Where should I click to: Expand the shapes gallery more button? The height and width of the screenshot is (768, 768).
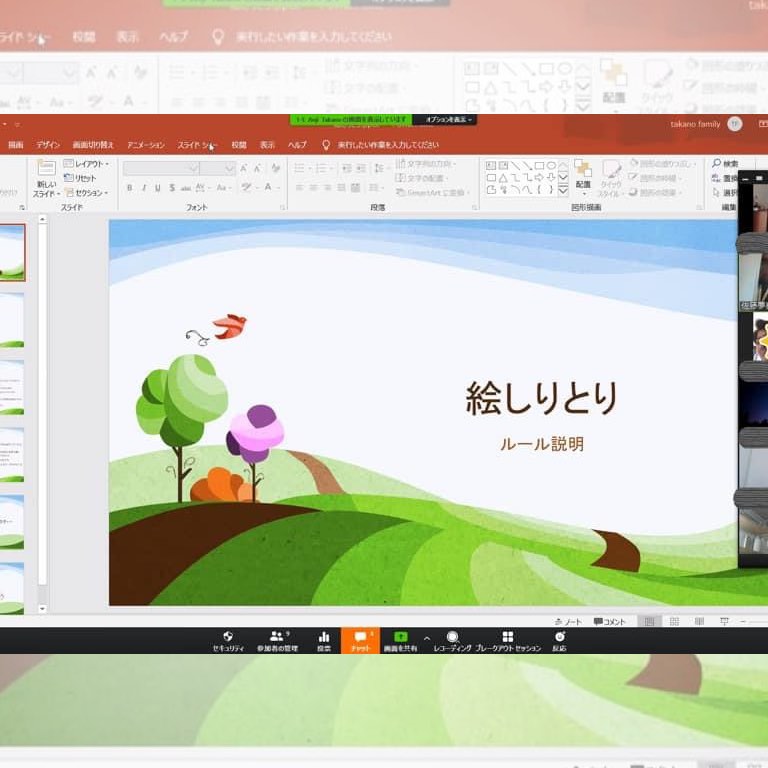(x=563, y=190)
